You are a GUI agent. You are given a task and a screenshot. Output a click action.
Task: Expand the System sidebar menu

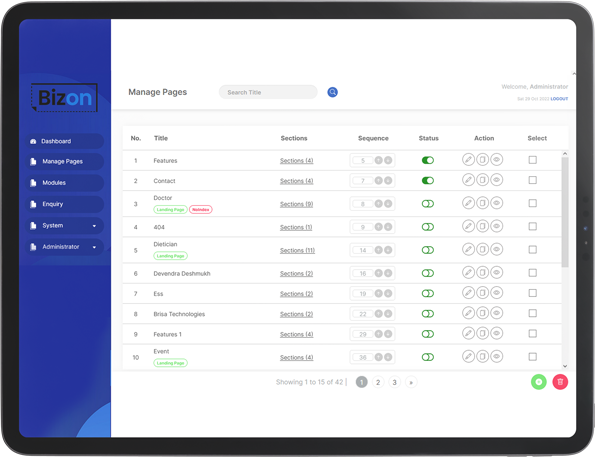tap(65, 225)
